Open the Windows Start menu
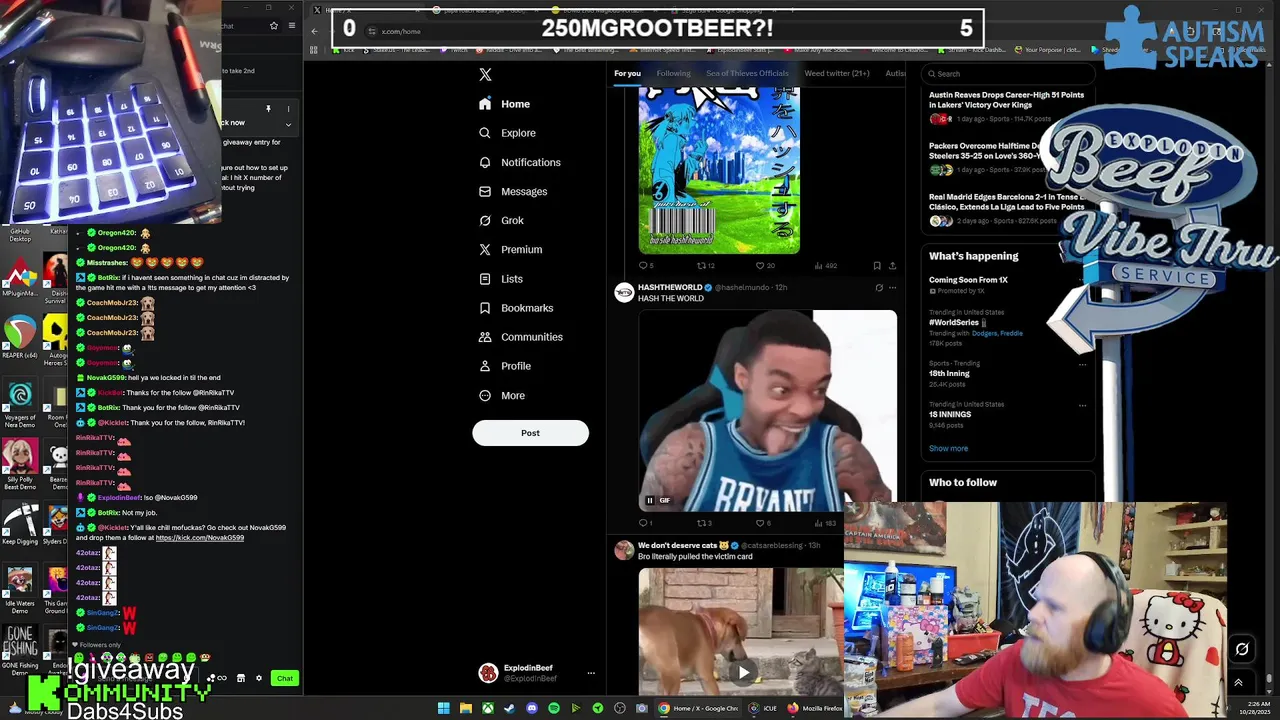The height and width of the screenshot is (720, 1280). pyautogui.click(x=443, y=708)
